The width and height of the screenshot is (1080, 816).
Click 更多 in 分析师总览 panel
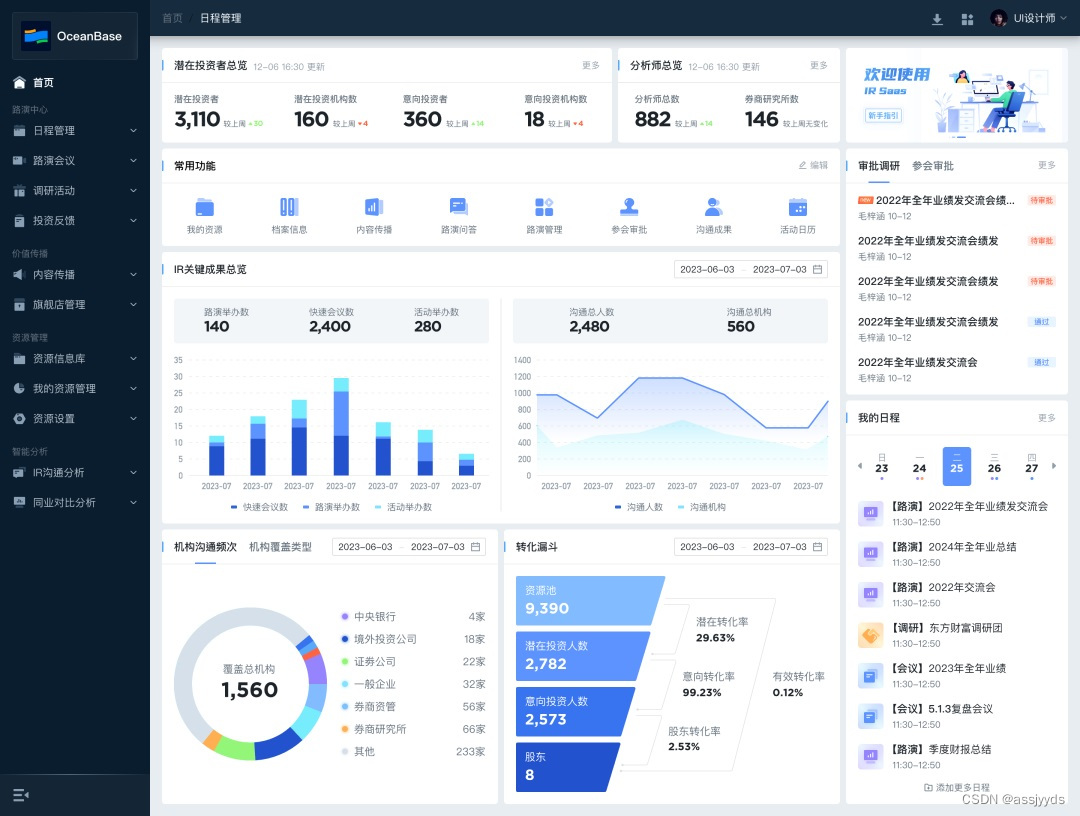[x=818, y=65]
